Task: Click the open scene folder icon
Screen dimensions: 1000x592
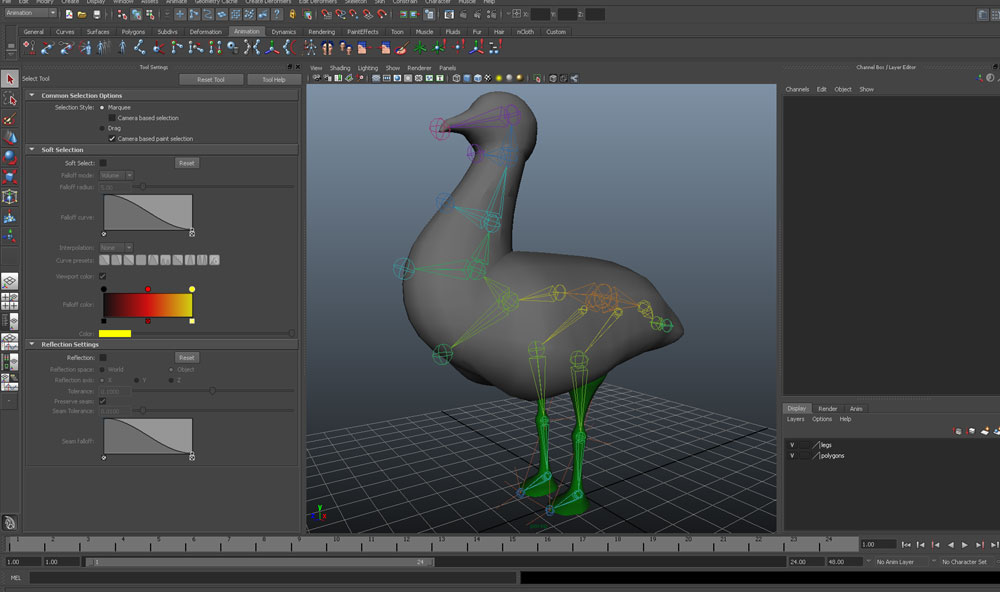Action: click(82, 15)
